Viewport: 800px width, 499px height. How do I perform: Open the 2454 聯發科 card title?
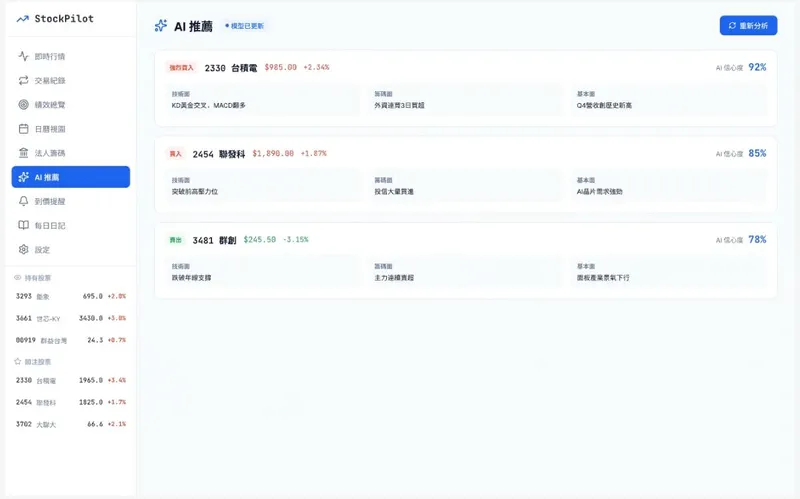point(219,154)
